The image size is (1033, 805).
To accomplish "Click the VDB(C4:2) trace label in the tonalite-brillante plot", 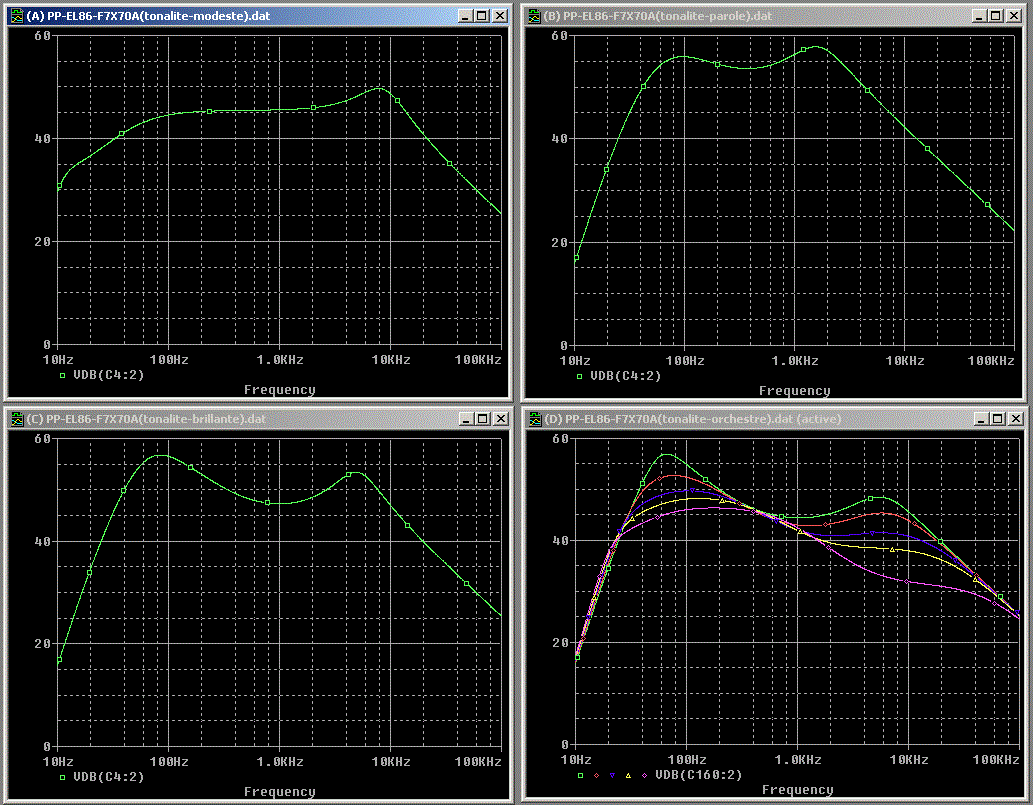I will click(x=110, y=776).
